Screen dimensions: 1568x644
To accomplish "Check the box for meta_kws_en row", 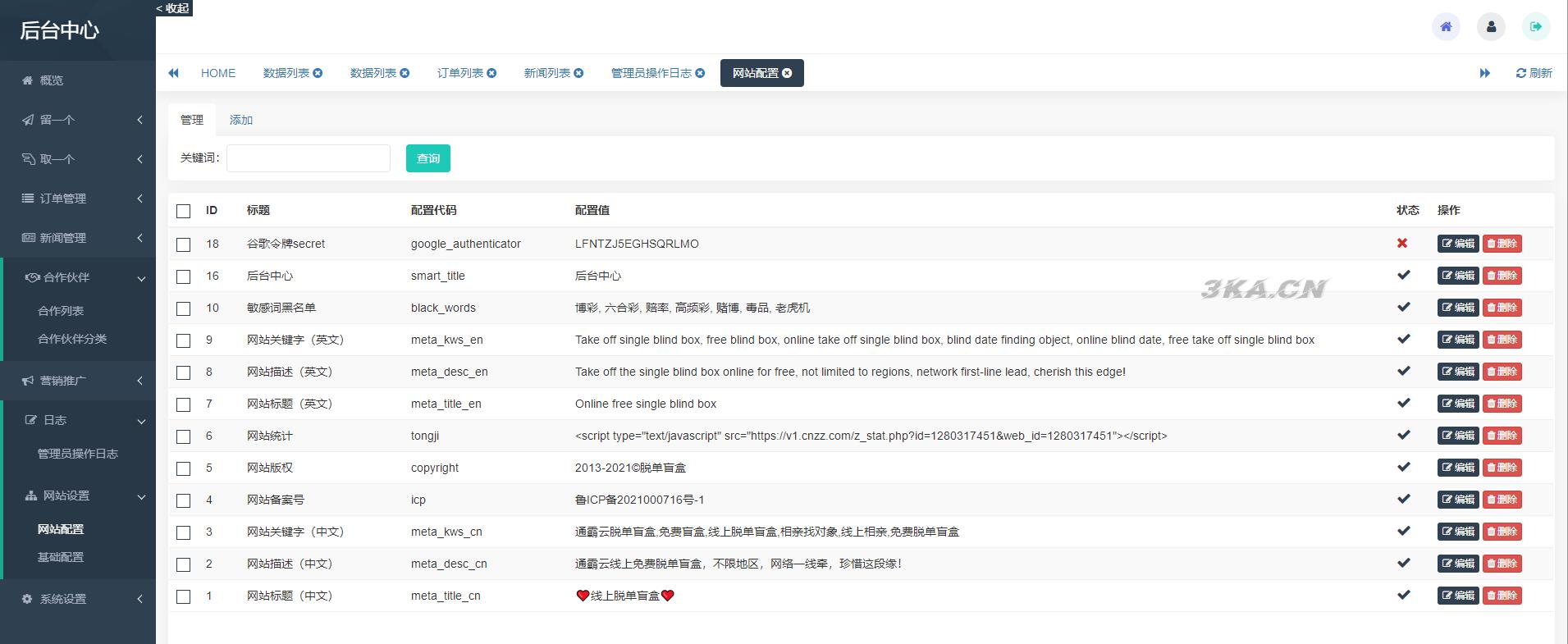I will [184, 340].
